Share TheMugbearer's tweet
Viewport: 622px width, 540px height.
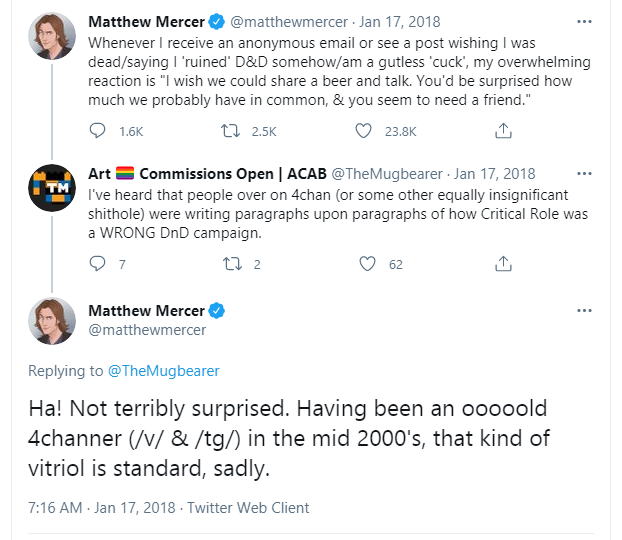505,264
